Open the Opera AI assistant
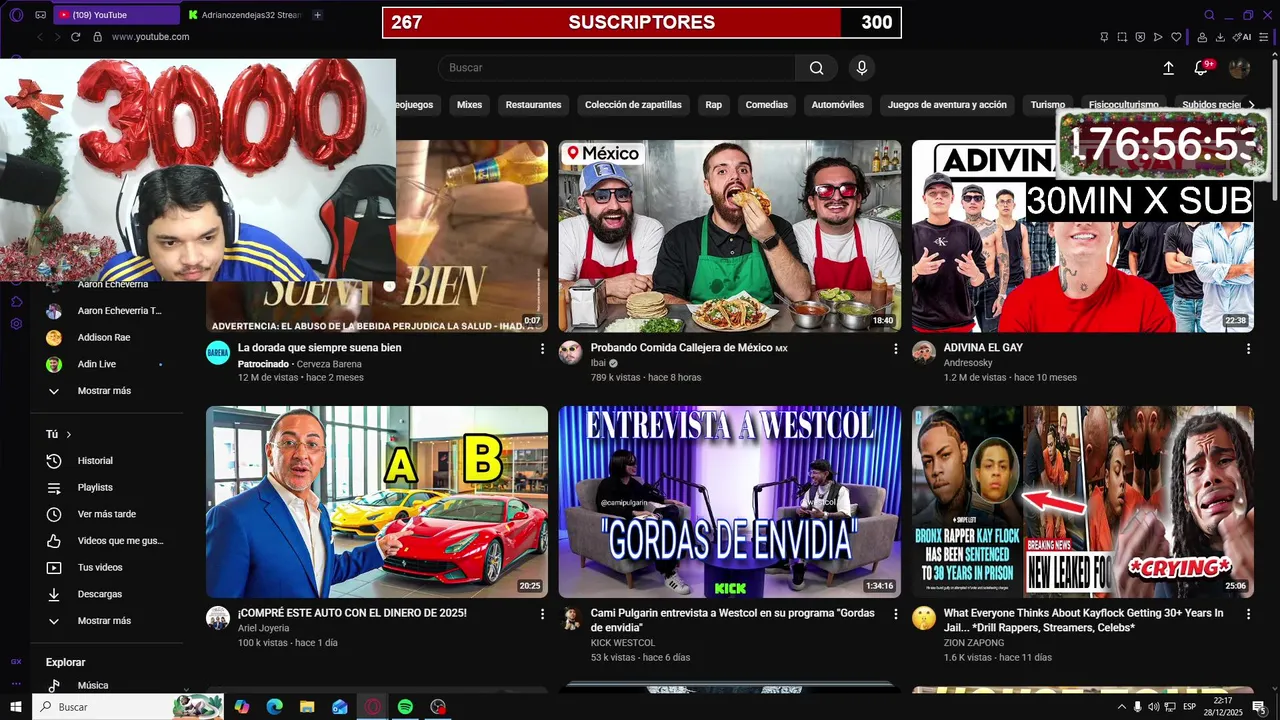Image resolution: width=1280 pixels, height=720 pixels. pos(1243,37)
